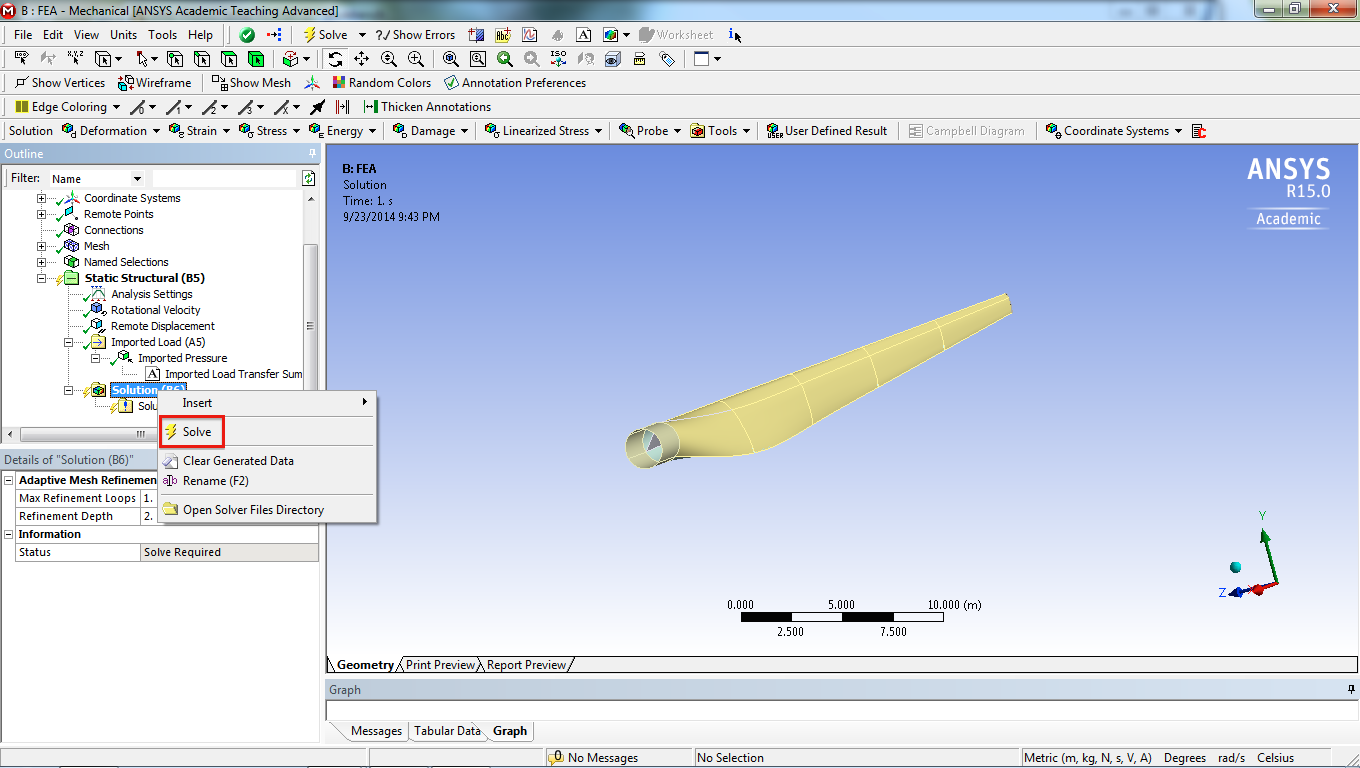Screen dimensions: 1360x768
Task: Click the Solve button in top toolbar
Action: pyautogui.click(x=326, y=35)
